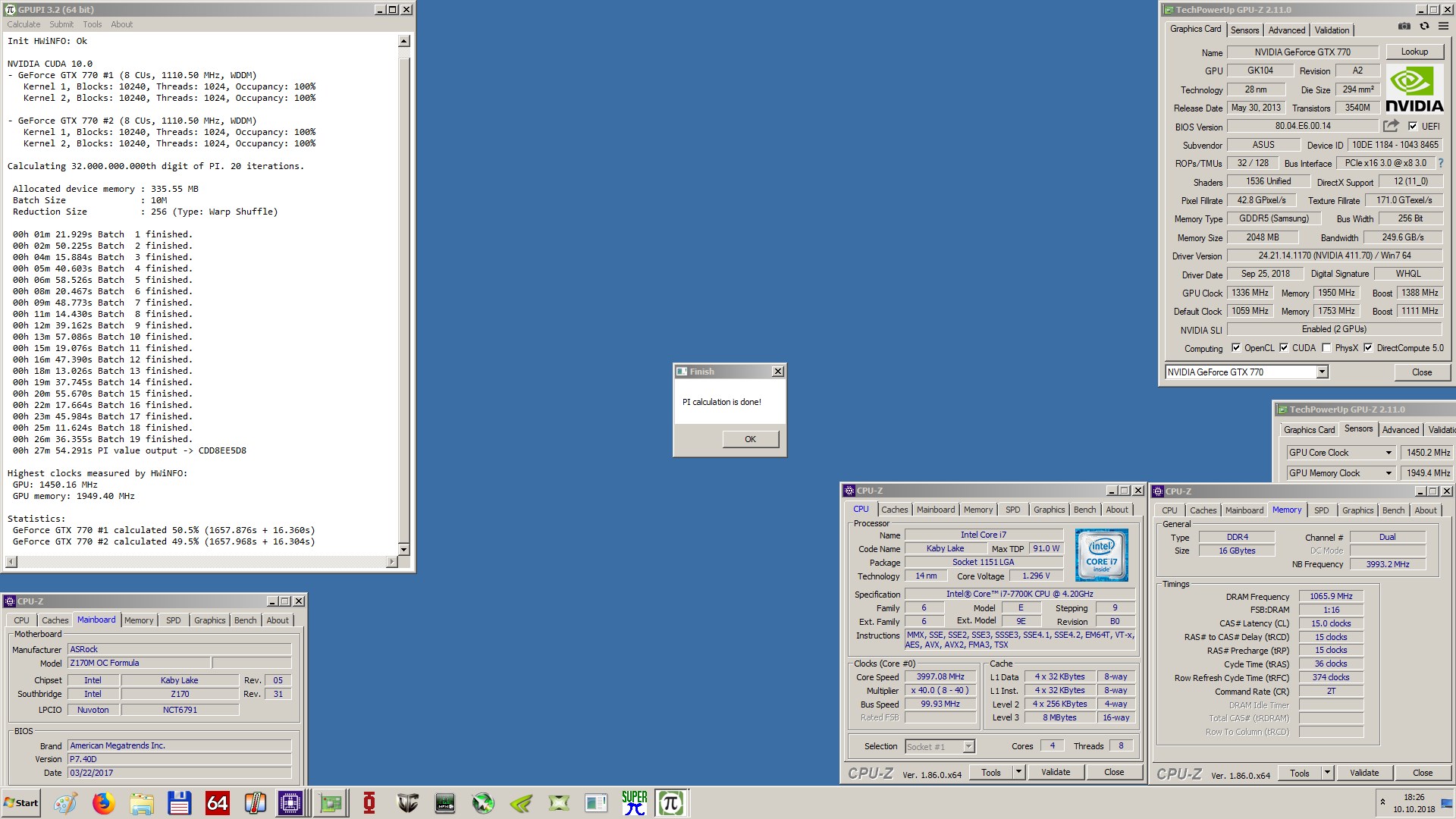Click the MHz monitor chip taskbar icon
This screenshot has width=1456, height=819.
(445, 803)
